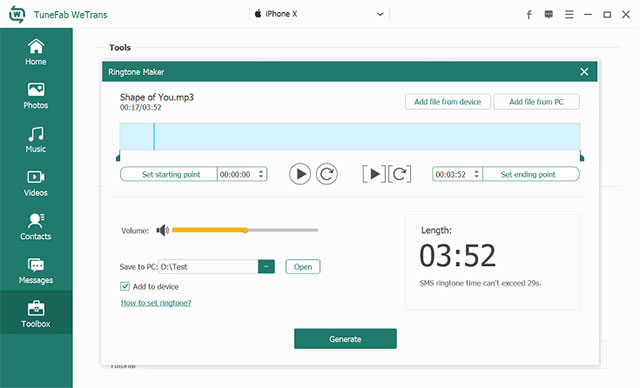
Task: Click the Save to PC path field
Action: tap(208, 267)
